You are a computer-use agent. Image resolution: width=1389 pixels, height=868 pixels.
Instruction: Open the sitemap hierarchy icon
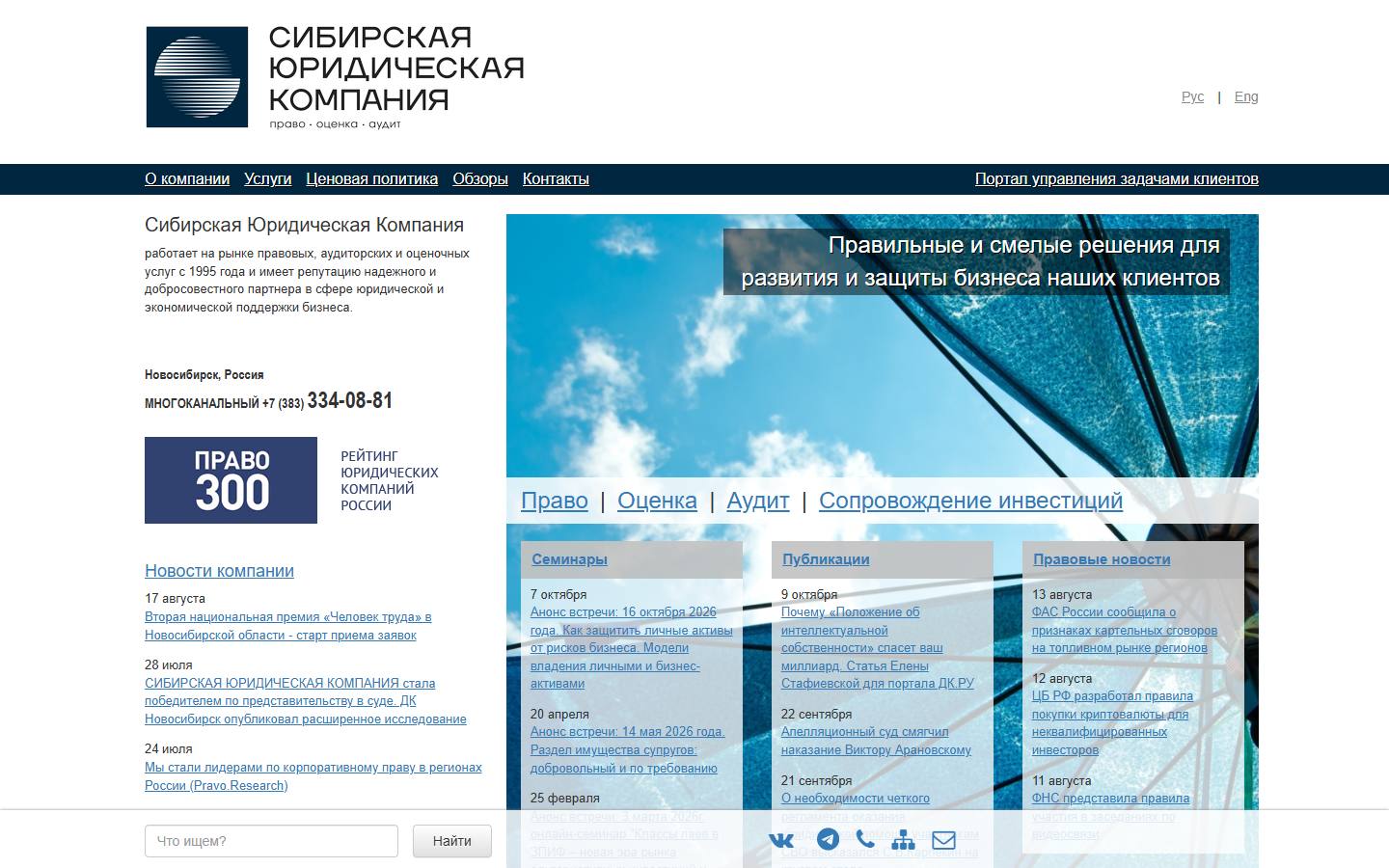(x=903, y=840)
